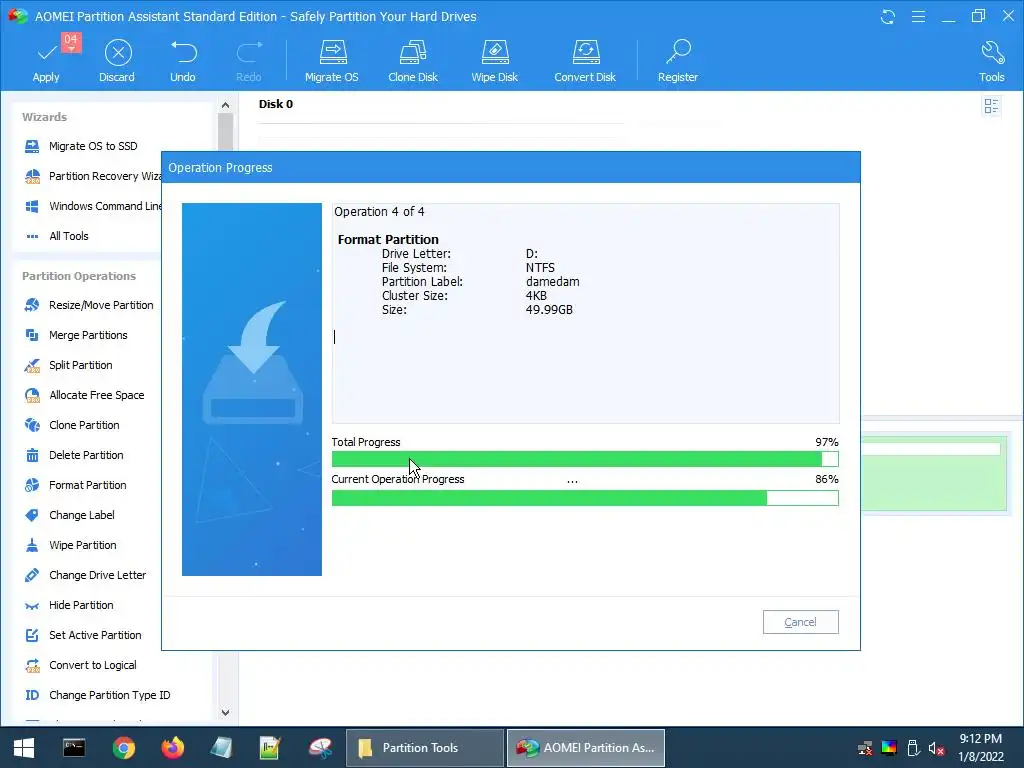Open the Wipe Disk tool
The height and width of the screenshot is (768, 1024).
point(494,61)
